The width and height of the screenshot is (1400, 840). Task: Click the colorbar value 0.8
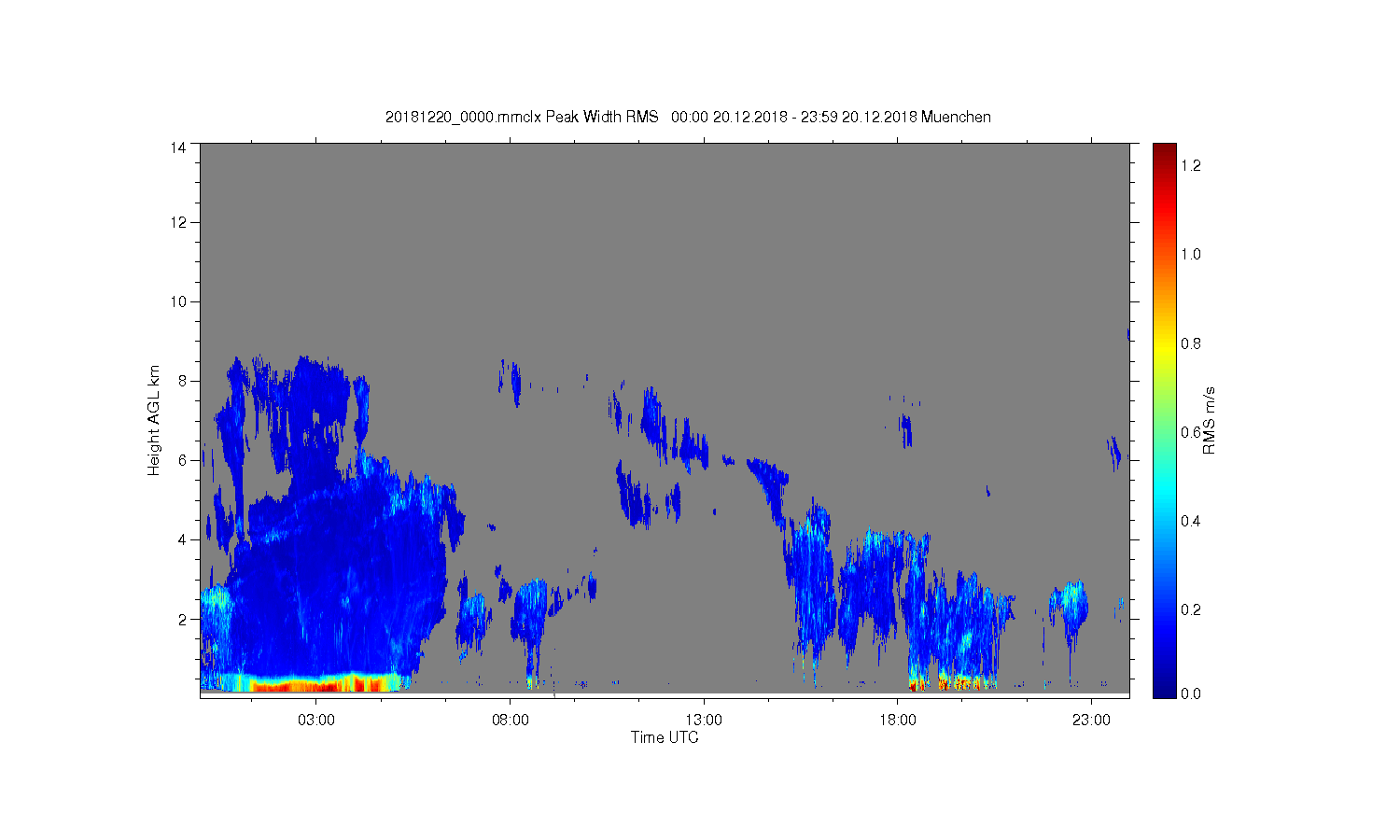tap(1190, 343)
